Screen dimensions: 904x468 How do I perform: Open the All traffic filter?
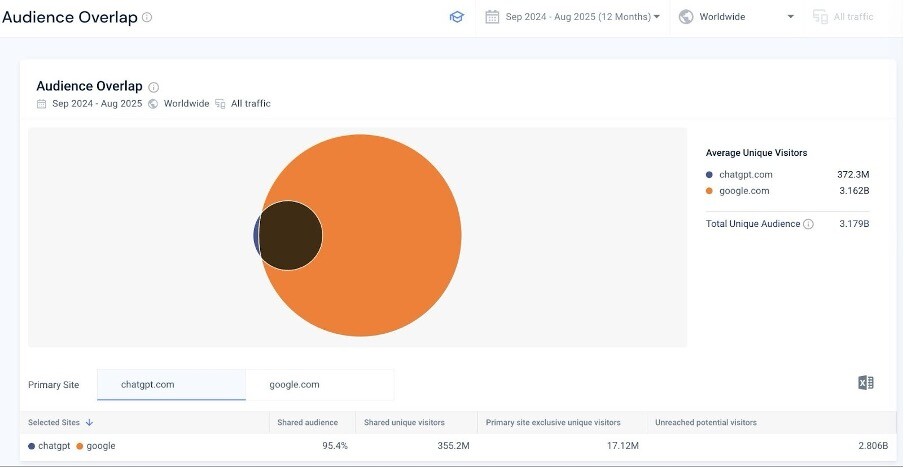[x=853, y=17]
